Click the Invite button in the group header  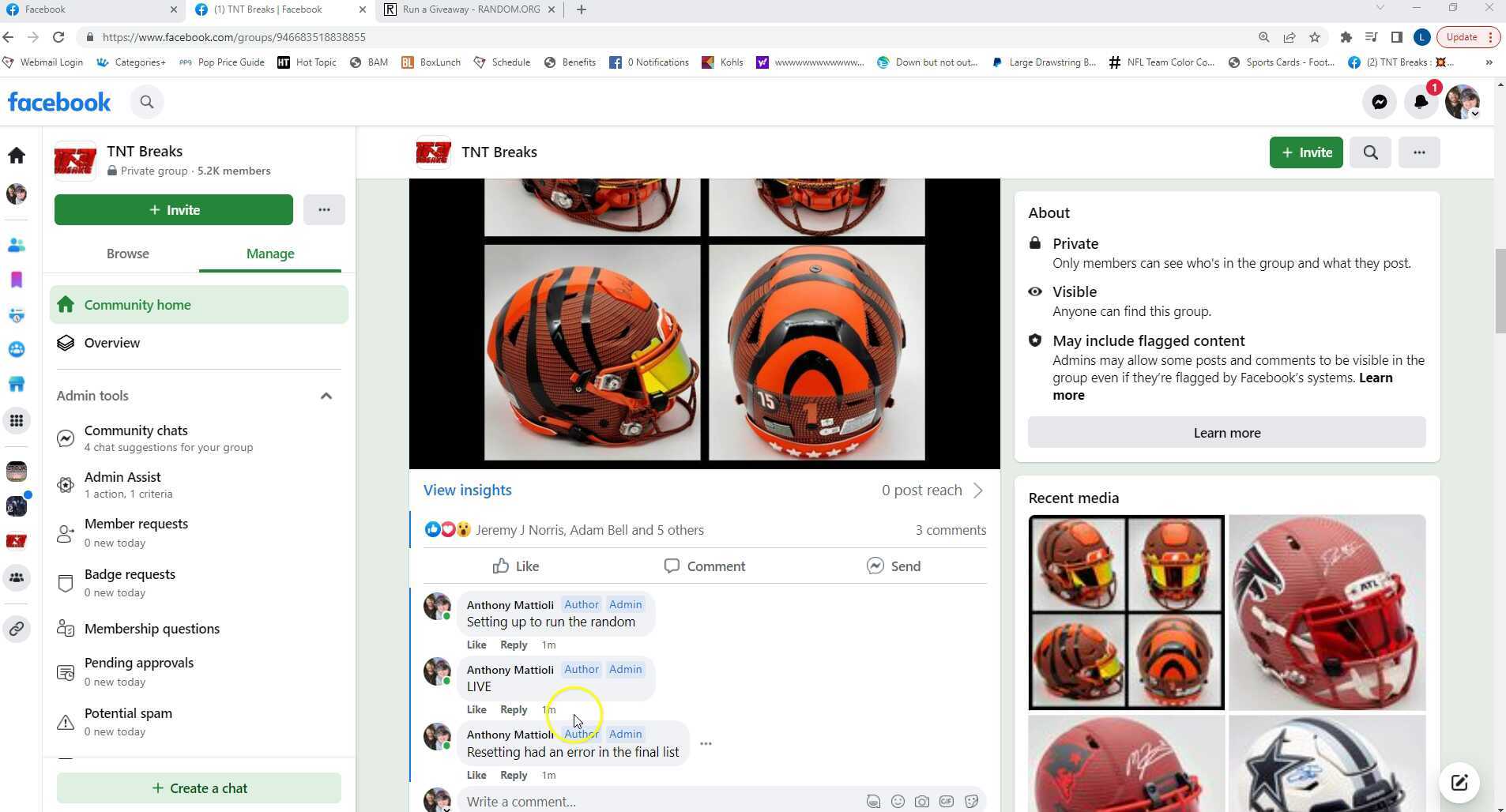pos(1305,152)
